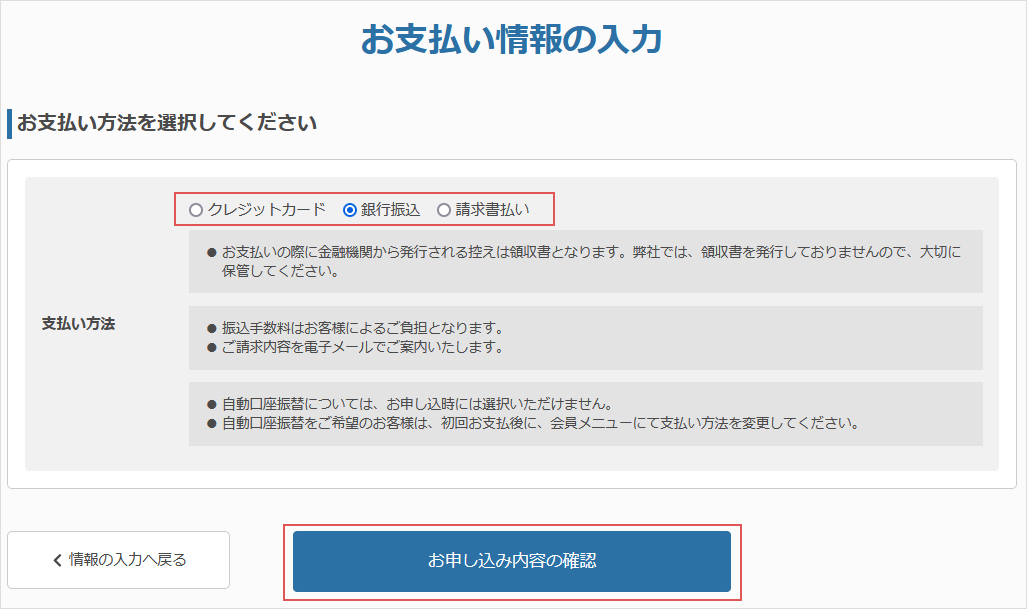This screenshot has height=609, width=1027.
Task: Click the 請求書払い label text
Action: tap(492, 210)
